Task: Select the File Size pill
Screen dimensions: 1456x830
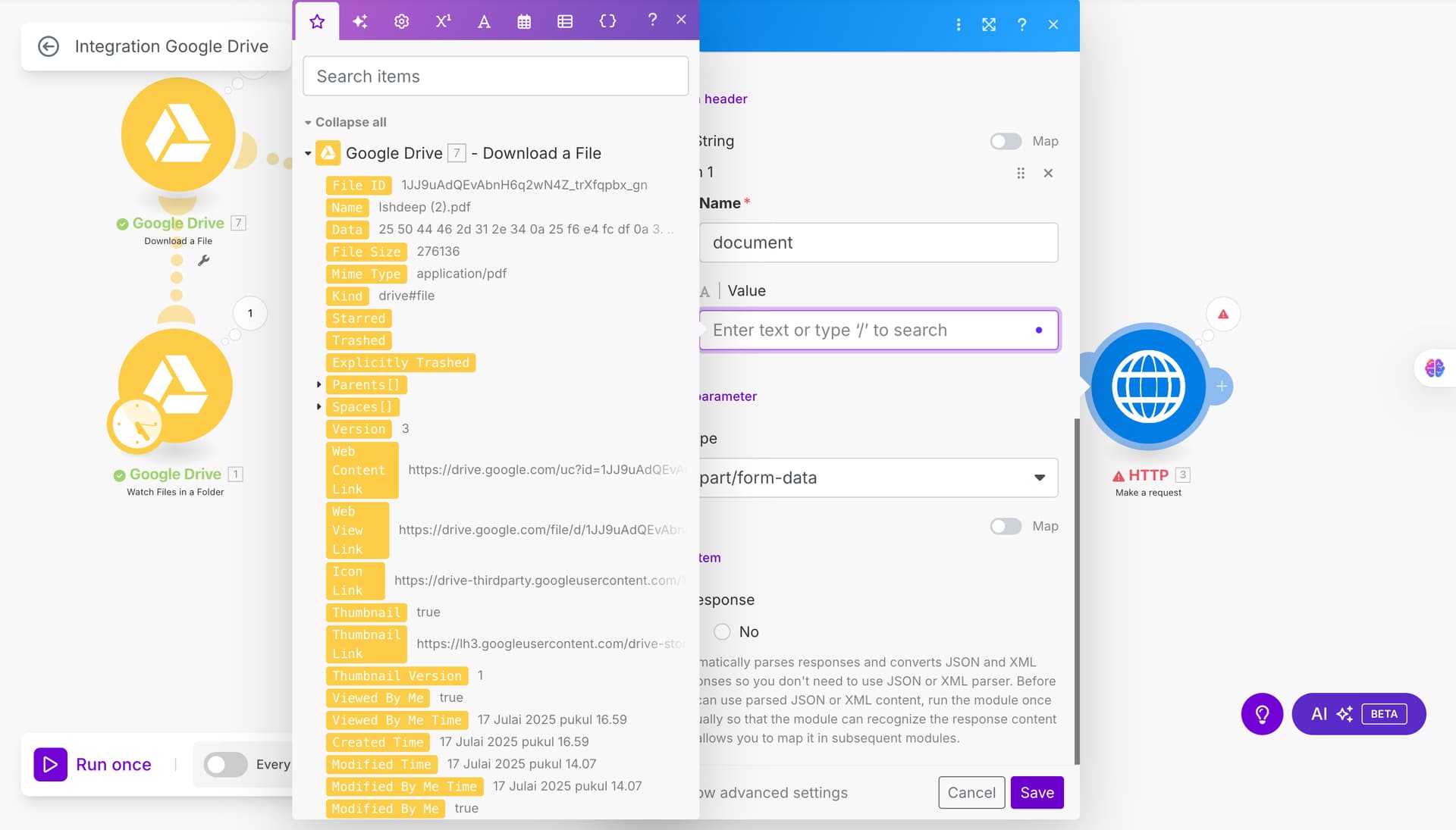Action: (366, 252)
